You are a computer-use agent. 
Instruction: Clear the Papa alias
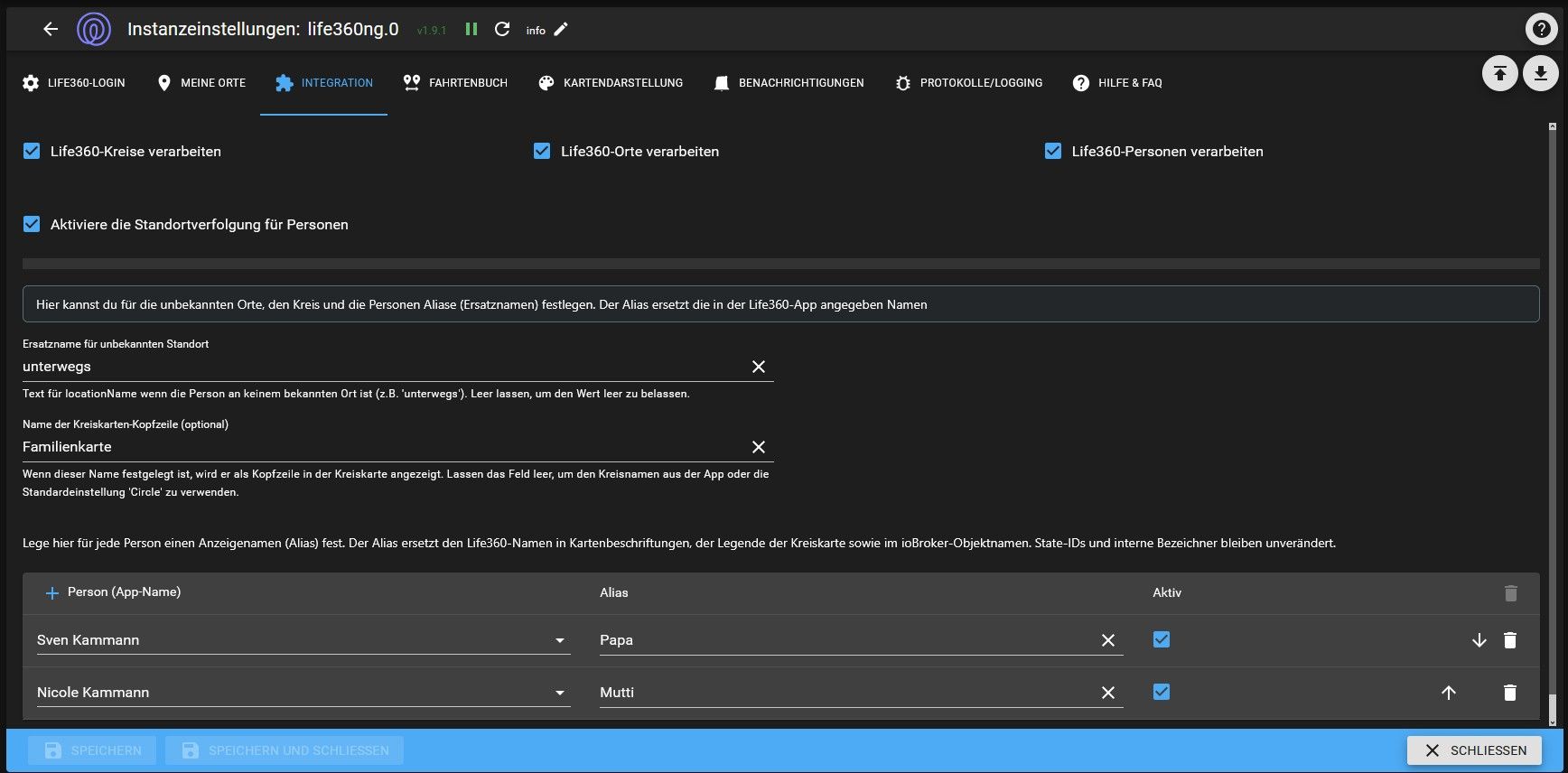coord(1108,640)
